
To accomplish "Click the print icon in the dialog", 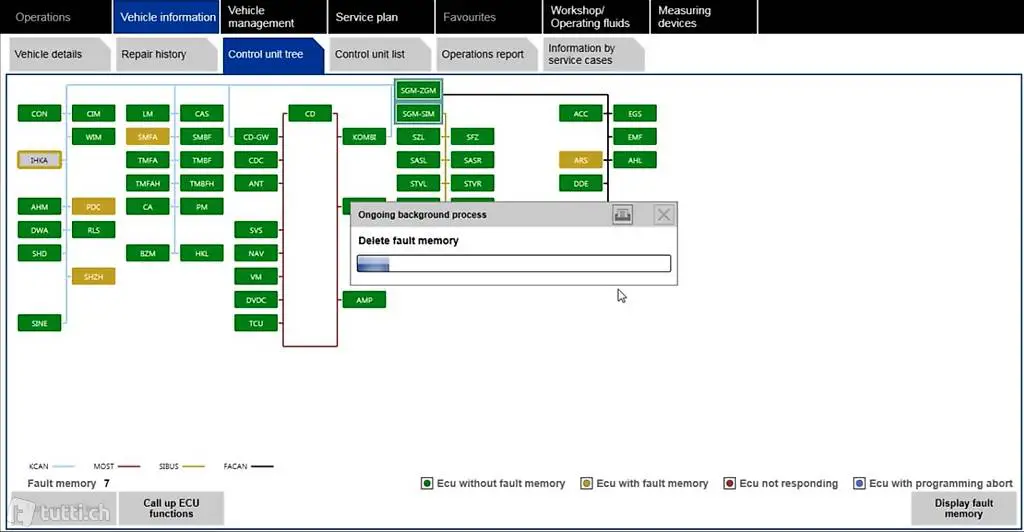I will coord(622,215).
